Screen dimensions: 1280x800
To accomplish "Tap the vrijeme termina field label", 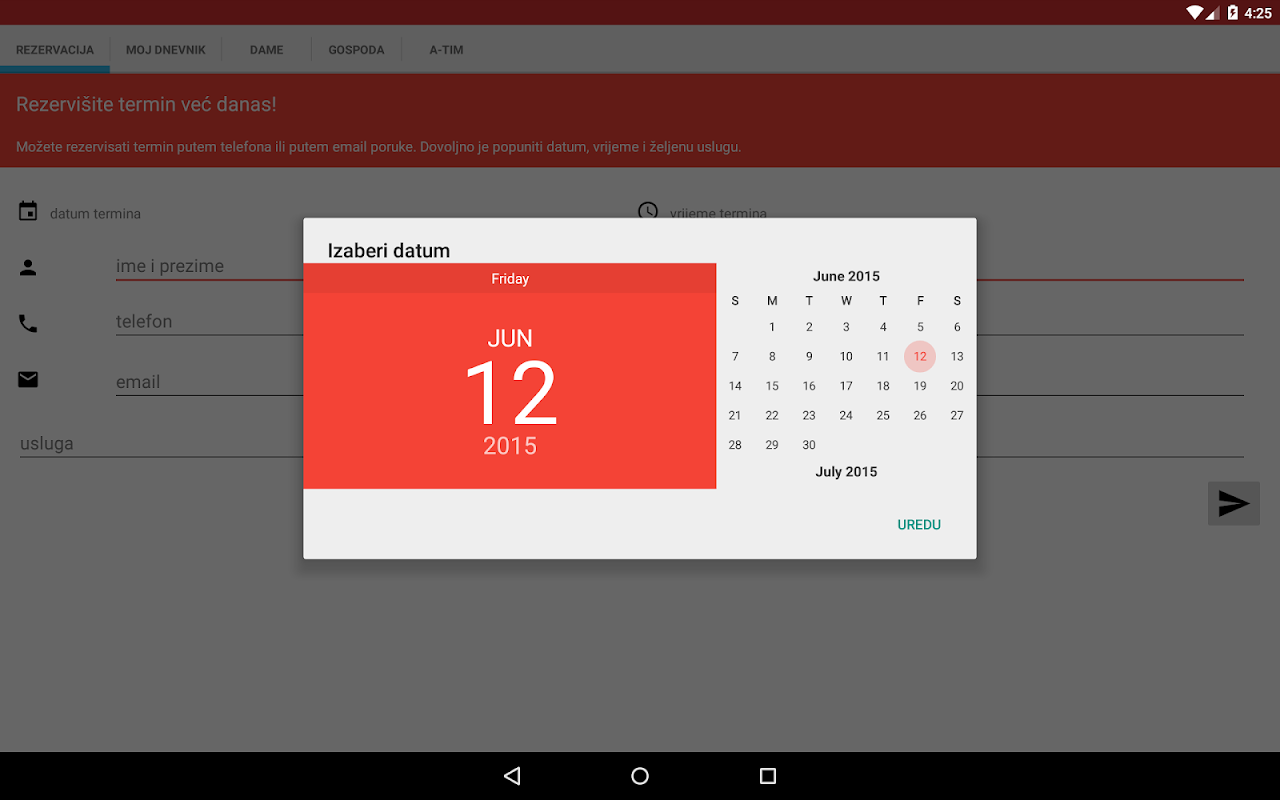I will (718, 213).
